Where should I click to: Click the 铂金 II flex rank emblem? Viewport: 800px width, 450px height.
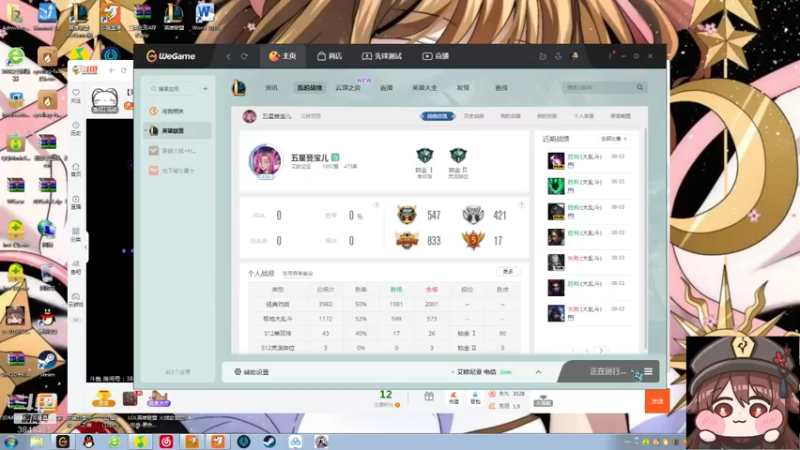[x=458, y=156]
